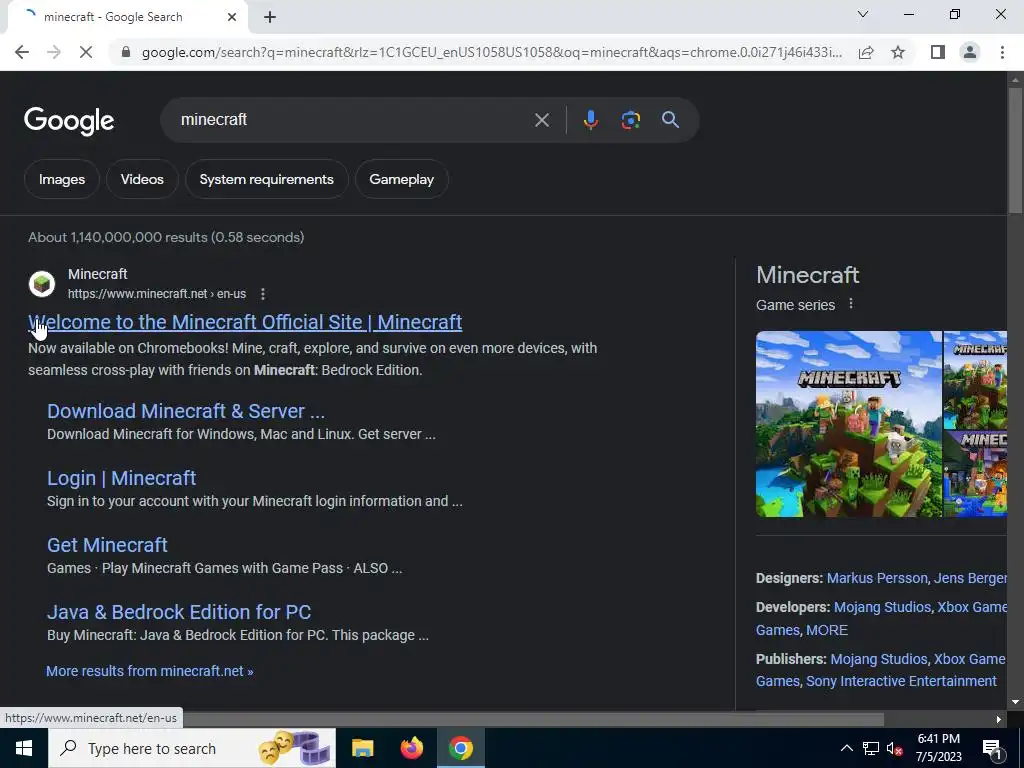The image size is (1024, 768).
Task: Open File Explorer from taskbar
Action: tap(362, 748)
